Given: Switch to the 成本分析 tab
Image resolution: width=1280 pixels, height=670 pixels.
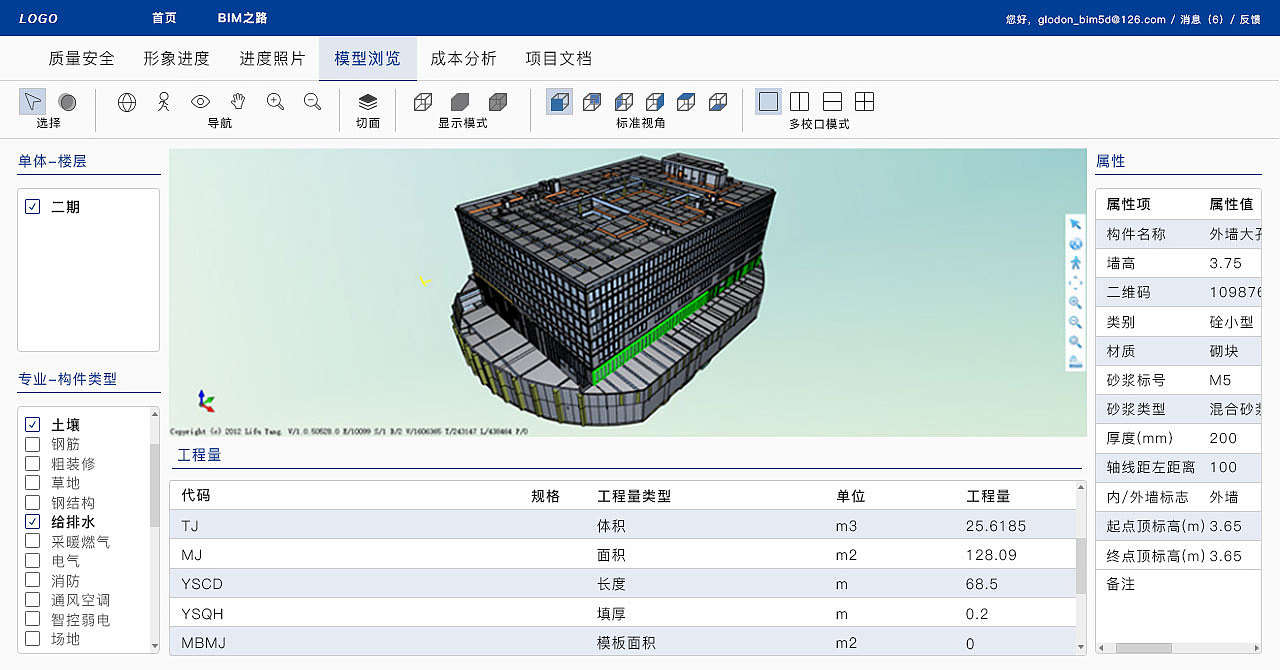Looking at the screenshot, I should (463, 58).
